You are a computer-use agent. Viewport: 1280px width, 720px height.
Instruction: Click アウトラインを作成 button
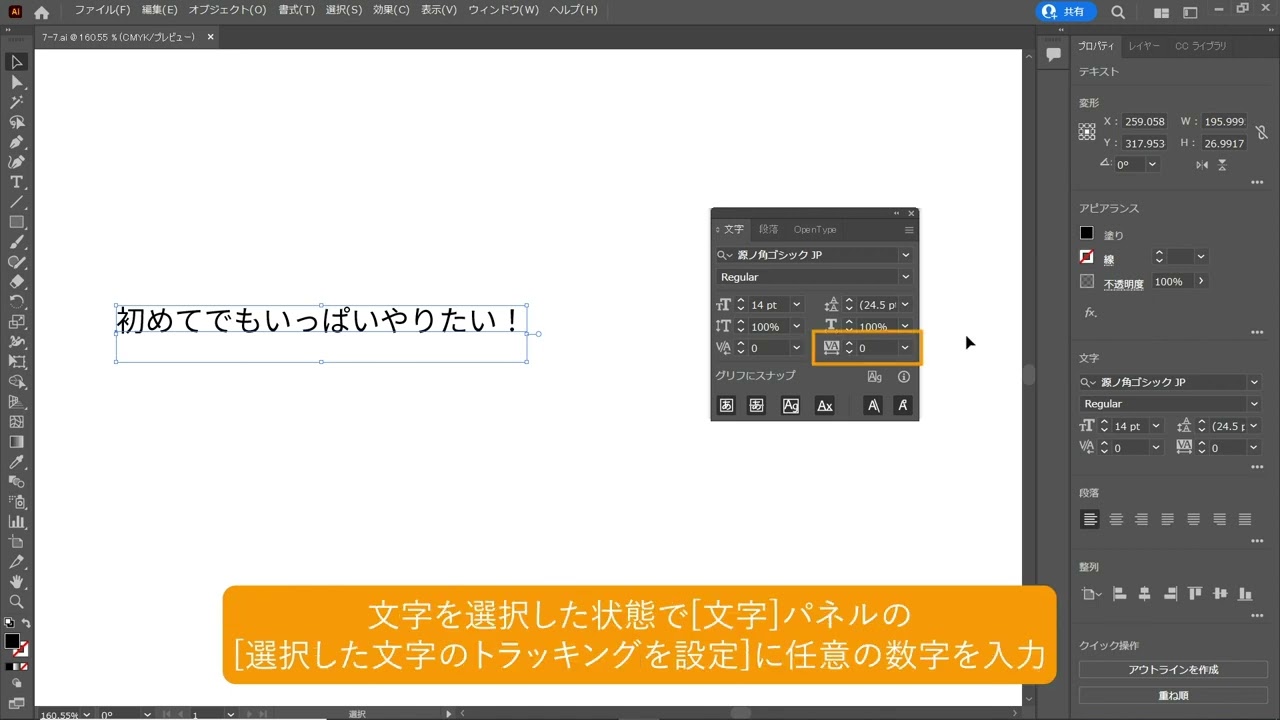click(1173, 670)
